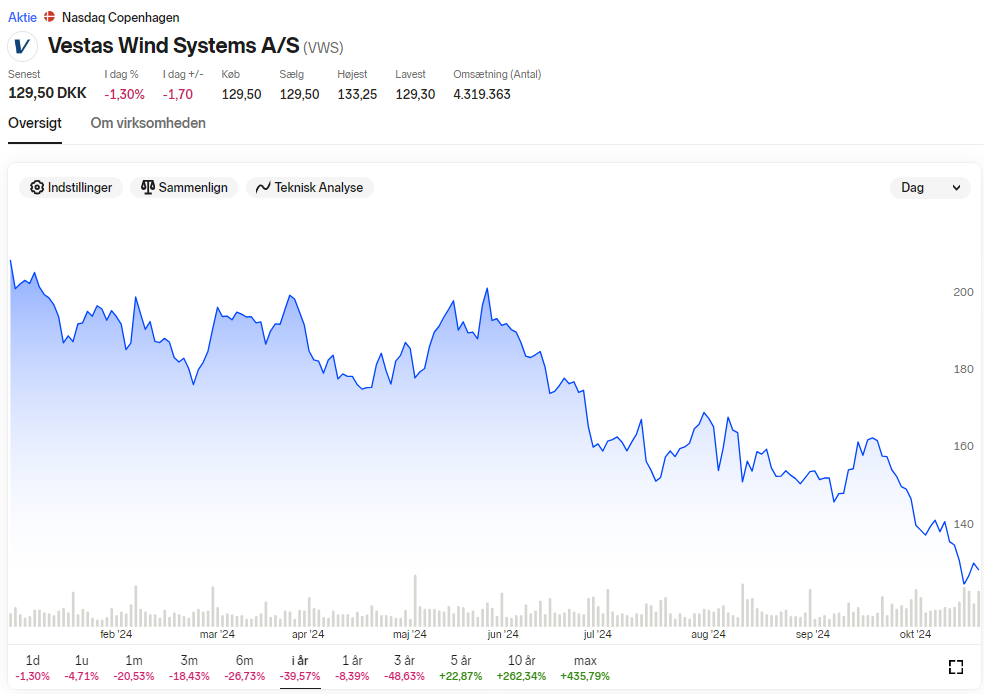
Task: Click the -39,57% year-to-date value
Action: coord(300,676)
